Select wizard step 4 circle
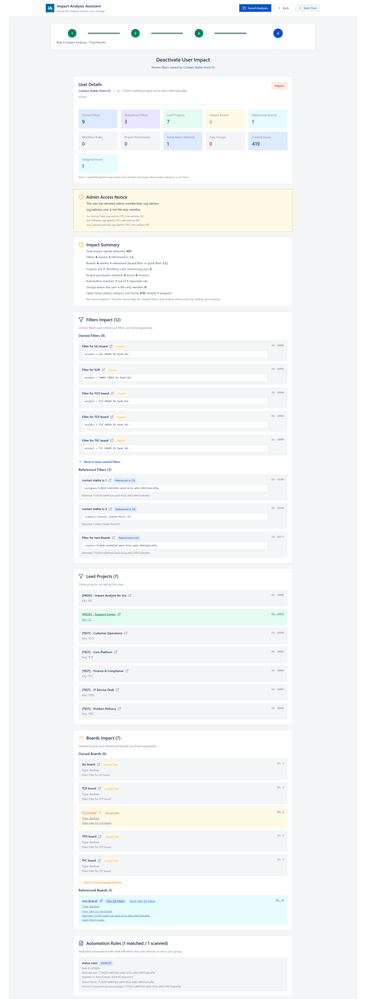Screen dimensions: 366x999 tap(278, 33)
